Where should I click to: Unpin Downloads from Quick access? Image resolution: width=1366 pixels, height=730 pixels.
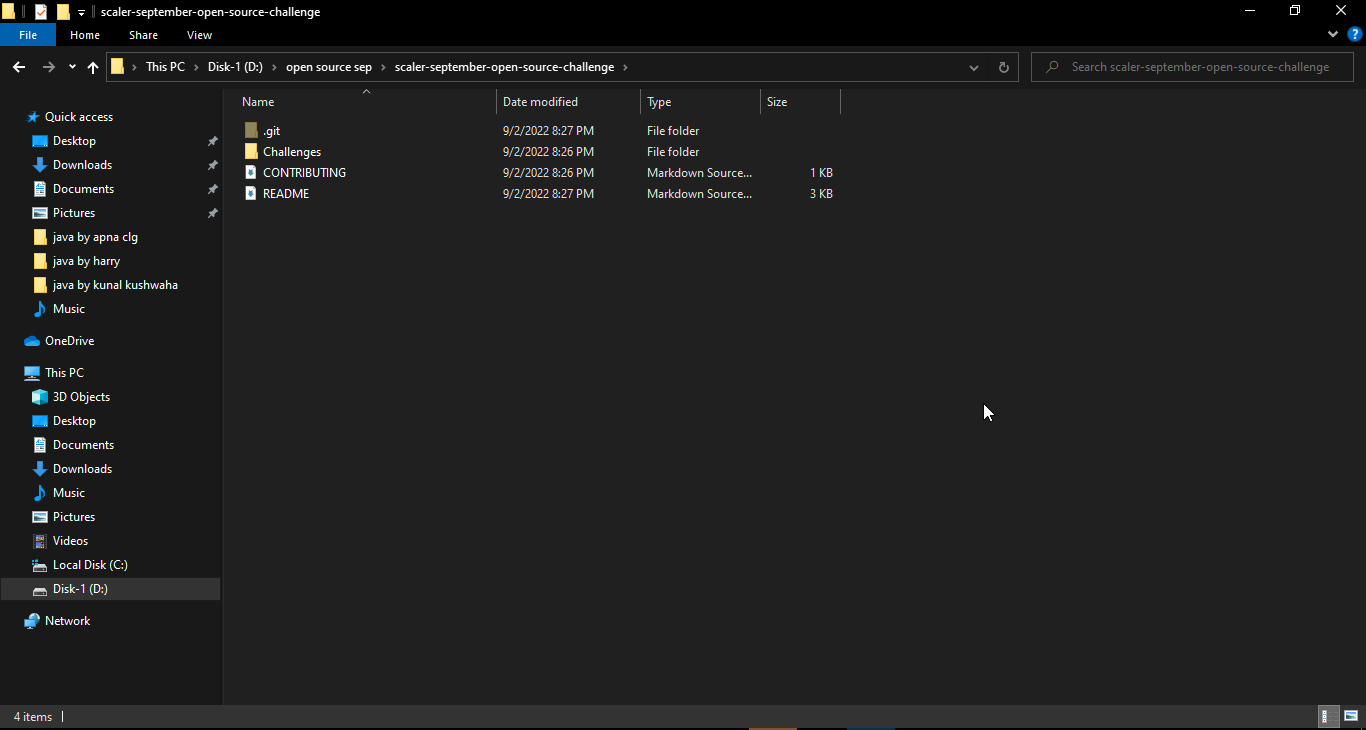(212, 164)
